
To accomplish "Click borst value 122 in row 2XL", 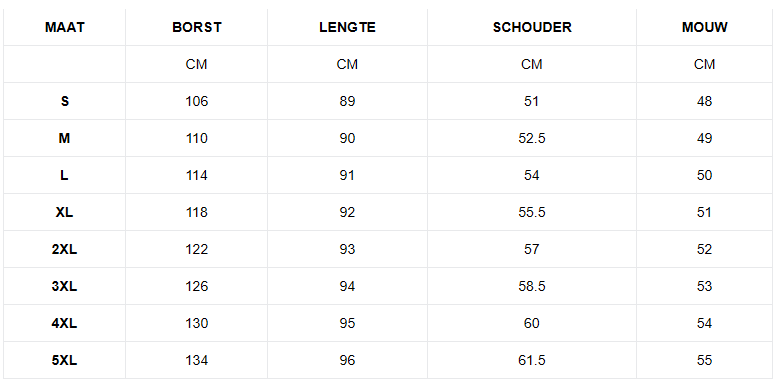I will pos(197,249).
